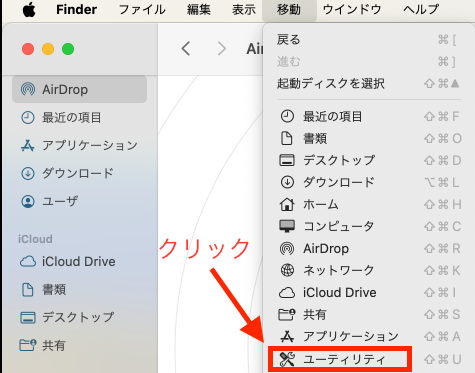The width and height of the screenshot is (475, 373).
Task: Click the iCloud section header in sidebar
Action: pos(35,239)
